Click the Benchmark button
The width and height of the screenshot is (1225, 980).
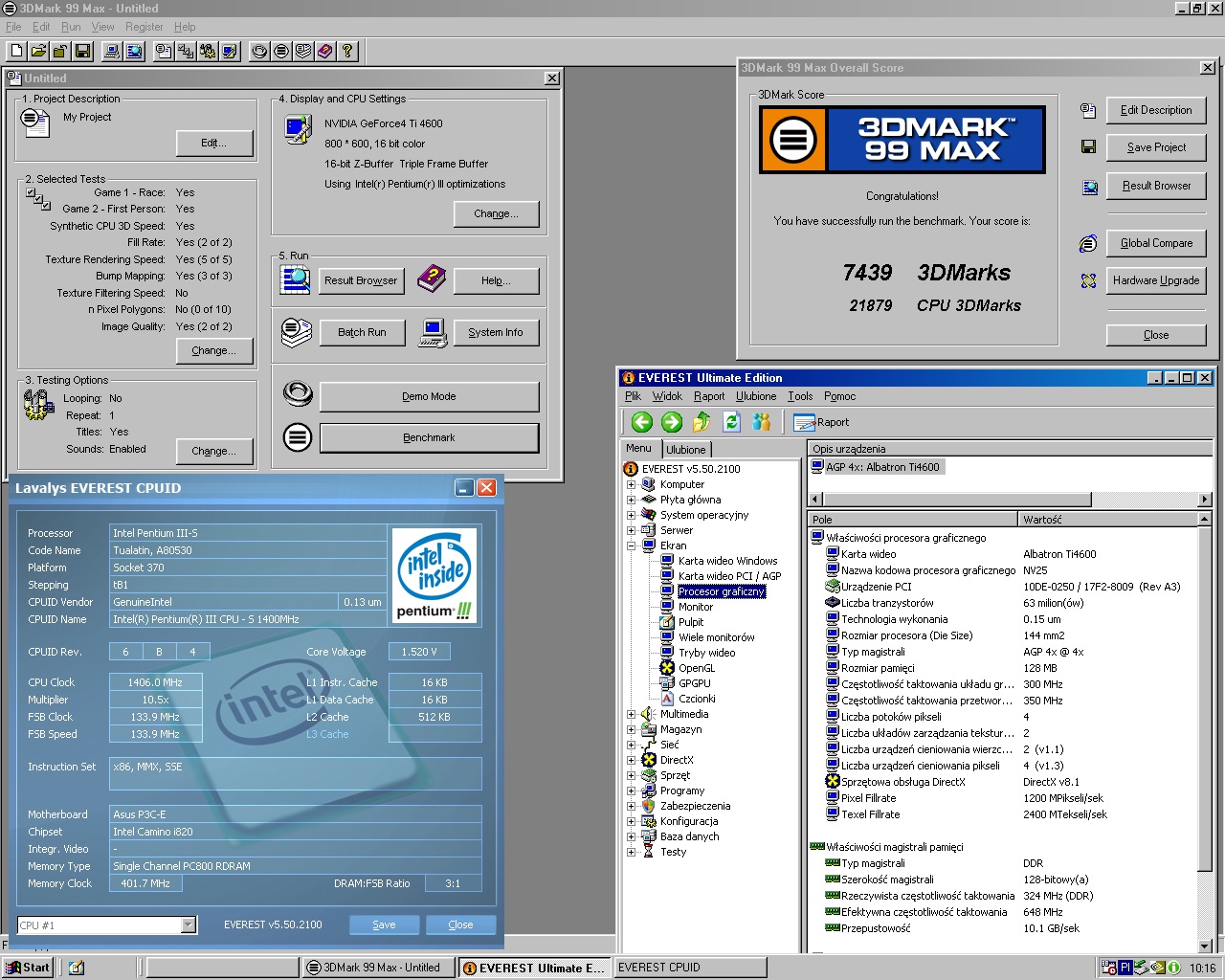tap(429, 437)
